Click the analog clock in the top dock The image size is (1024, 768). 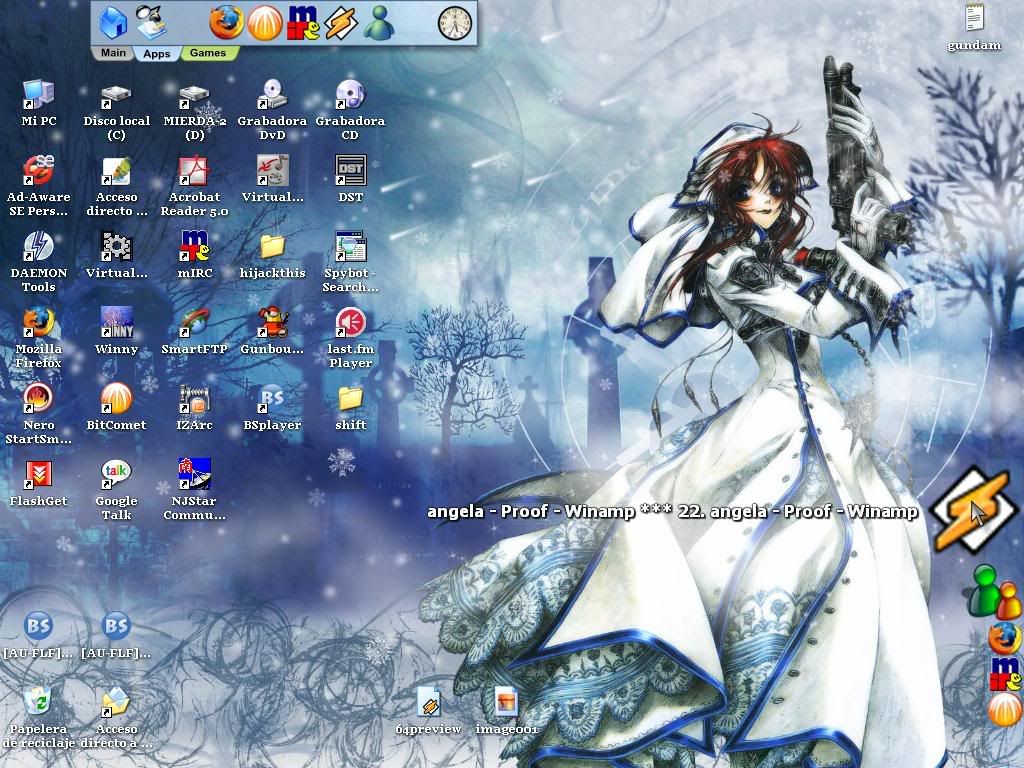click(455, 23)
